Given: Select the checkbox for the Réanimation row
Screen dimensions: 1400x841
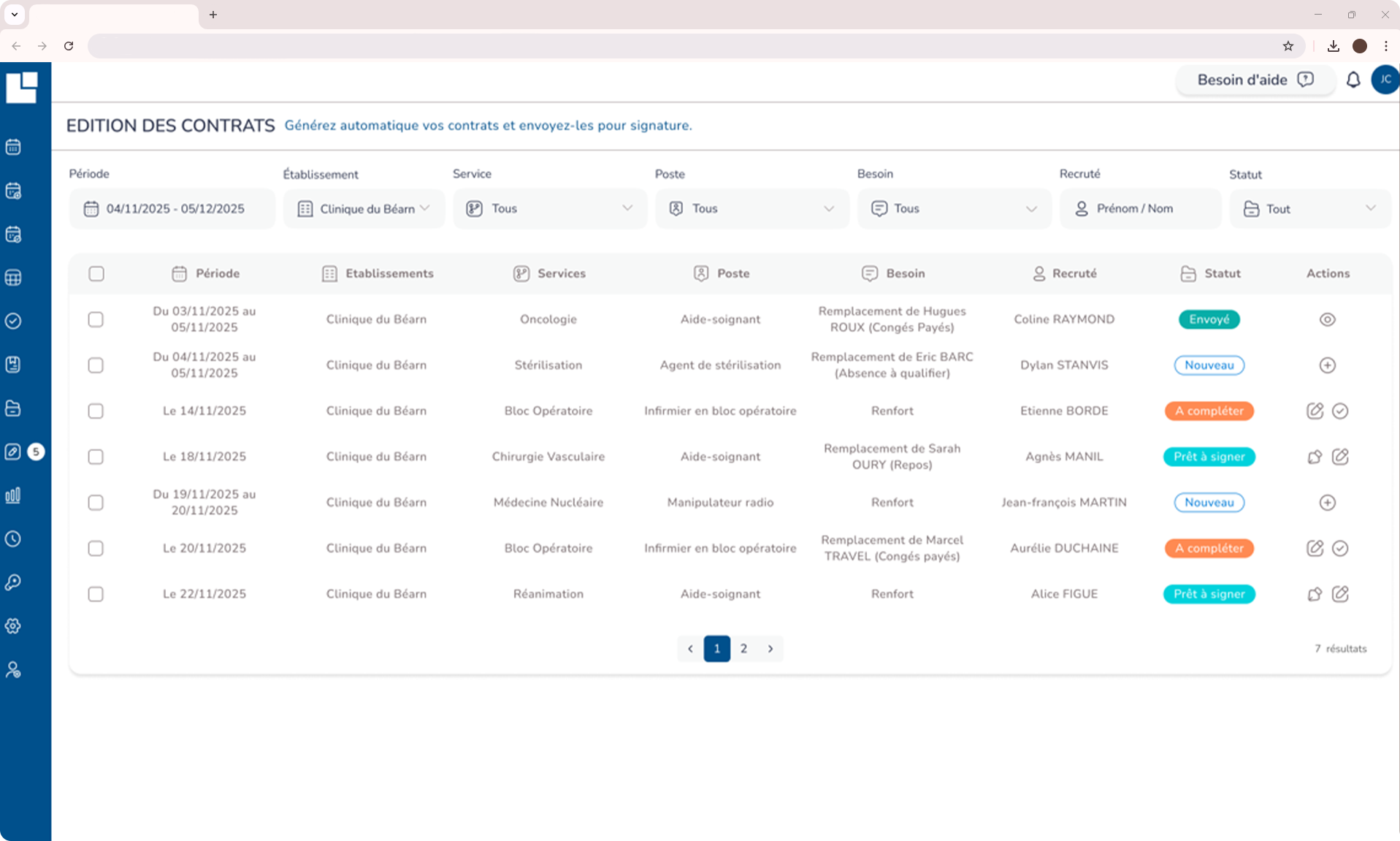Looking at the screenshot, I should 96,594.
